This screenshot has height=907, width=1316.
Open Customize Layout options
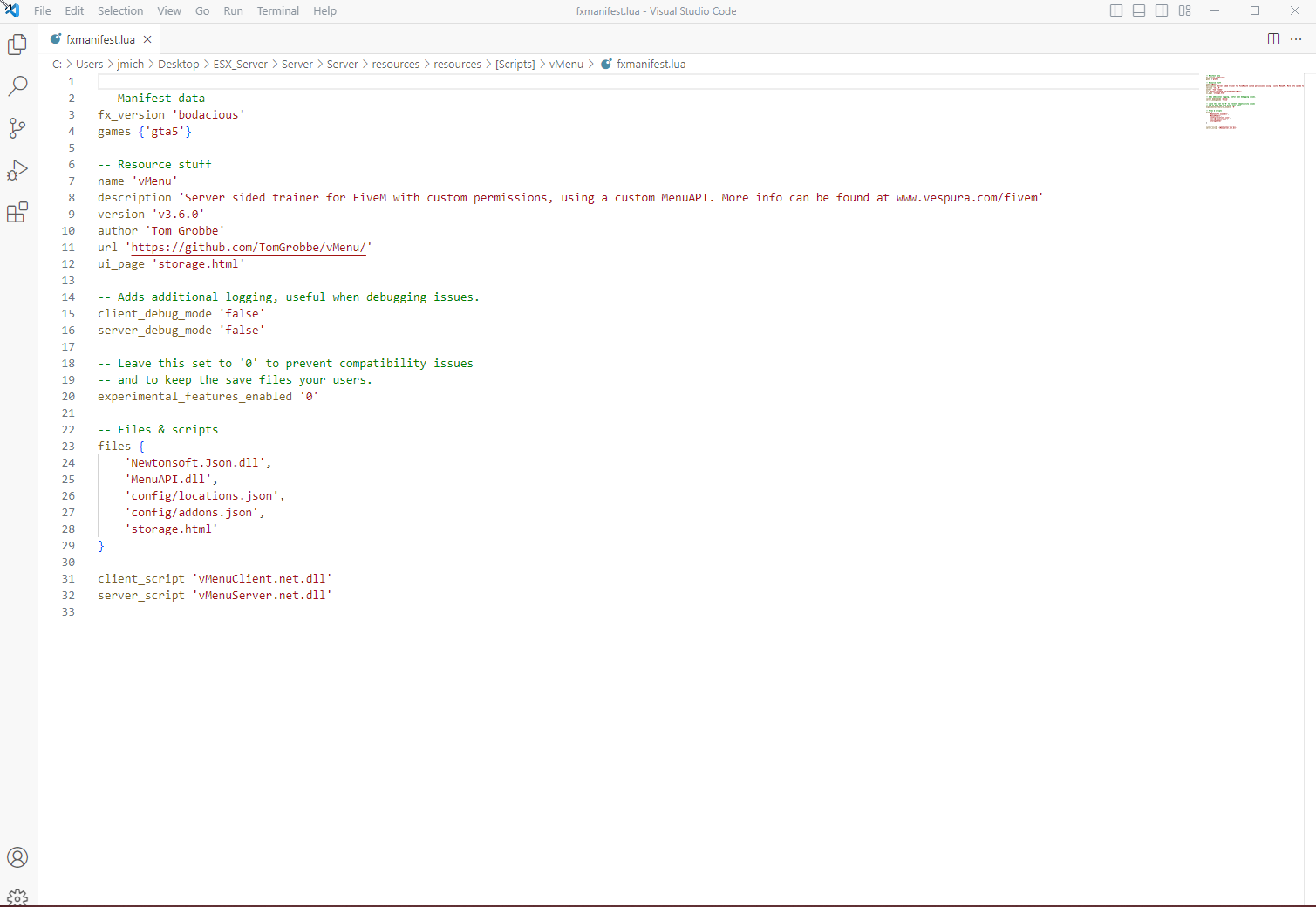point(1184,10)
